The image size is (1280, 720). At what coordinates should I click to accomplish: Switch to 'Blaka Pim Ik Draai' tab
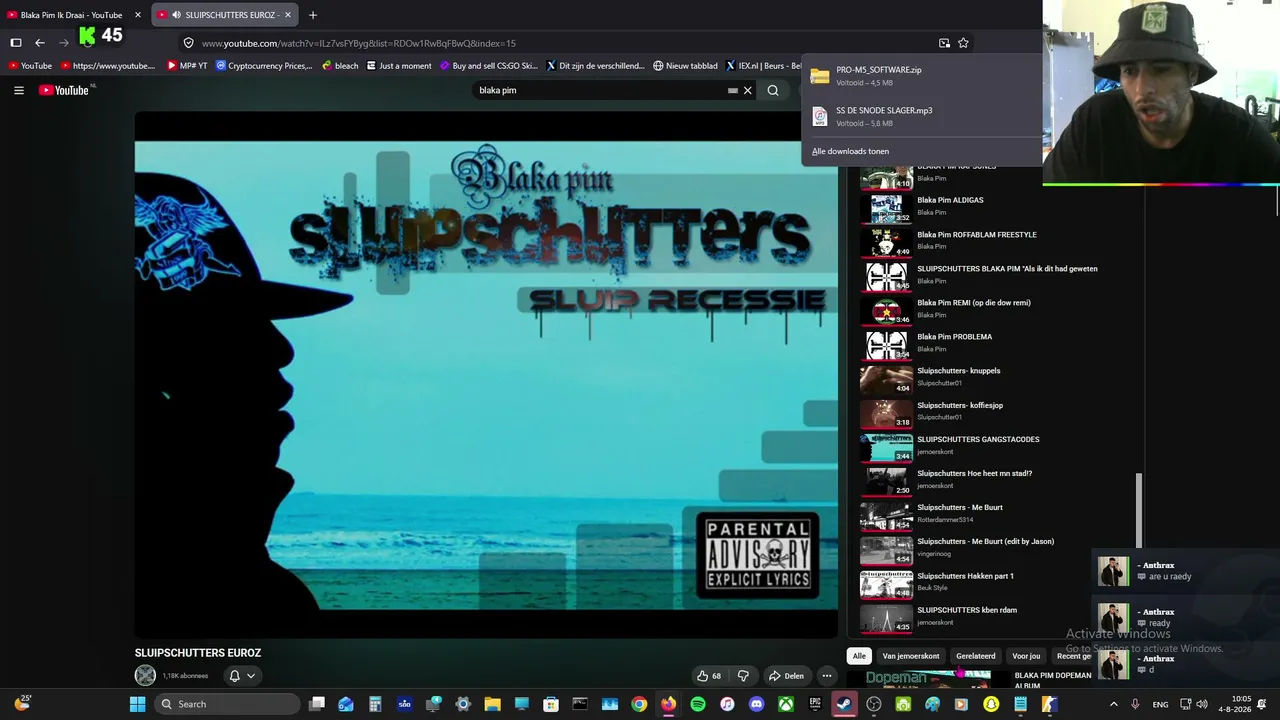pyautogui.click(x=70, y=15)
